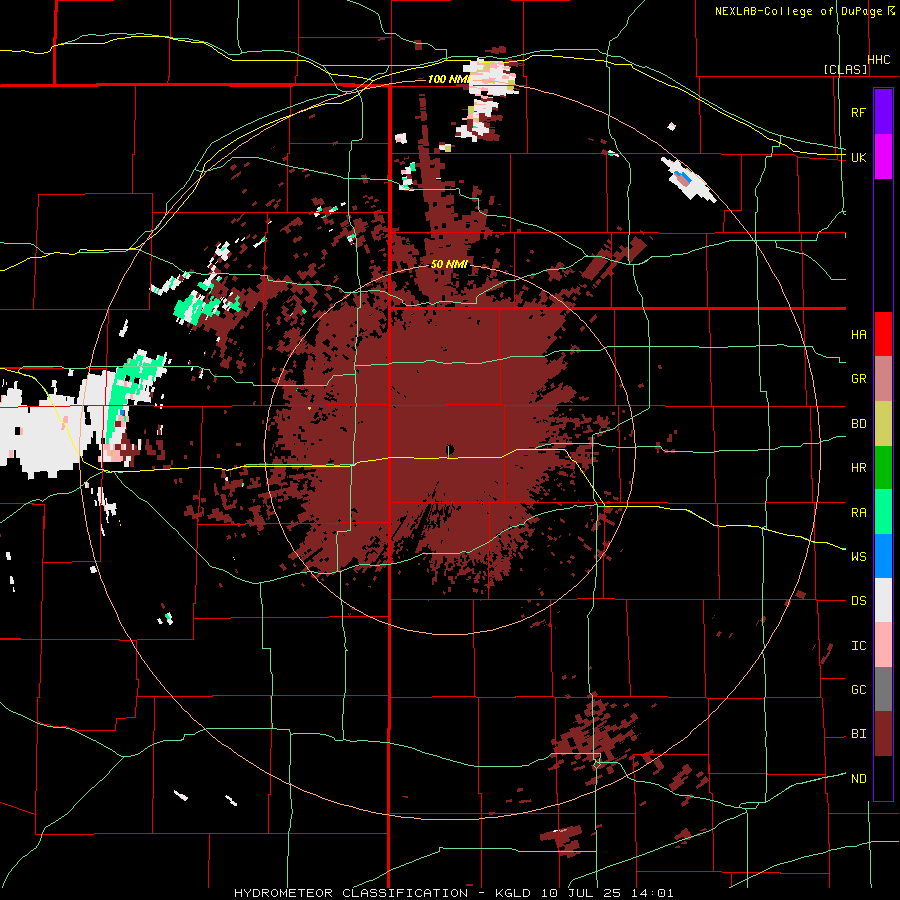Click the IC pink legend swatch
The image size is (900, 900).
(x=883, y=645)
